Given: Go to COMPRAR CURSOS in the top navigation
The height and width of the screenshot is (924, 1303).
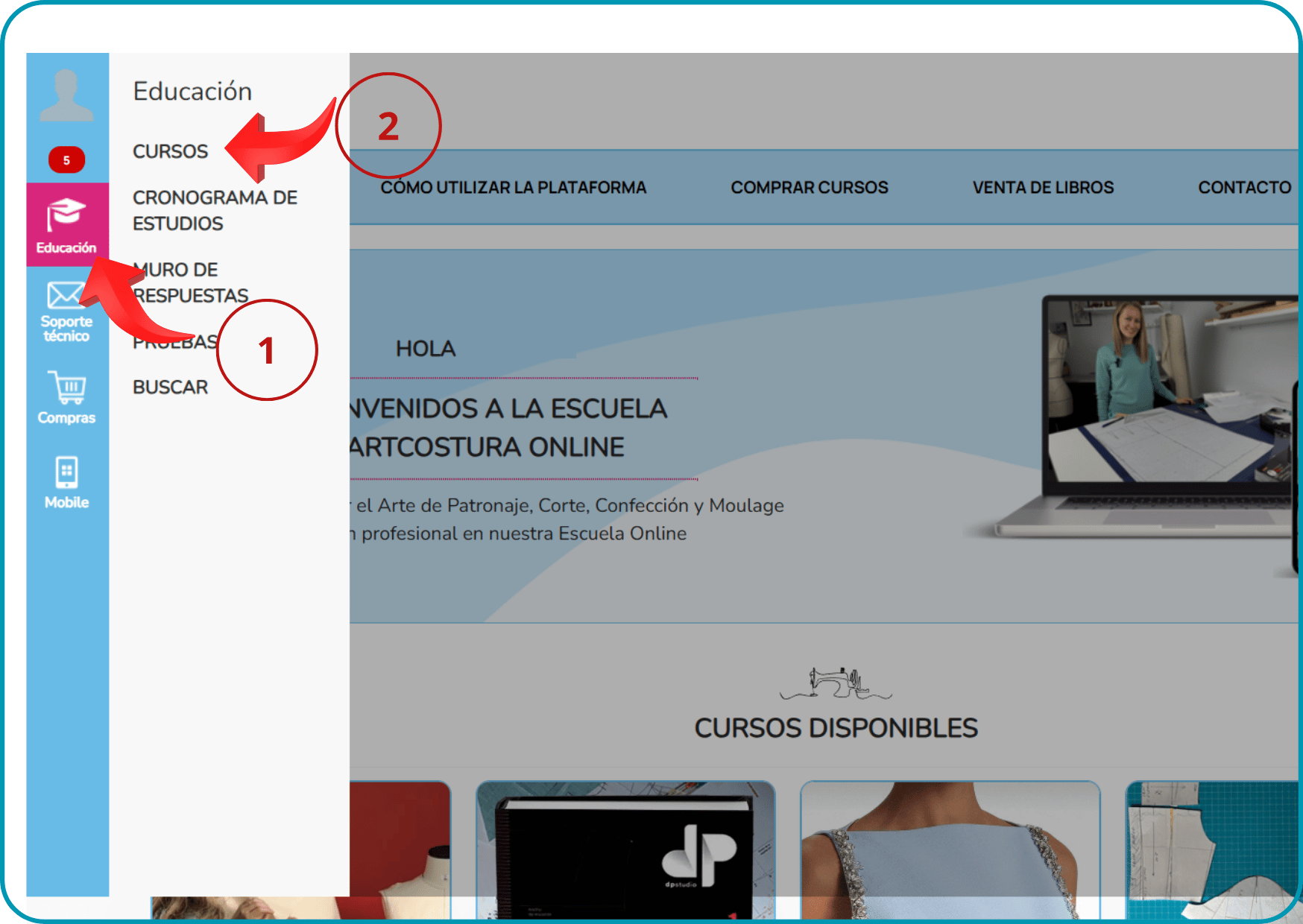Looking at the screenshot, I should (810, 187).
